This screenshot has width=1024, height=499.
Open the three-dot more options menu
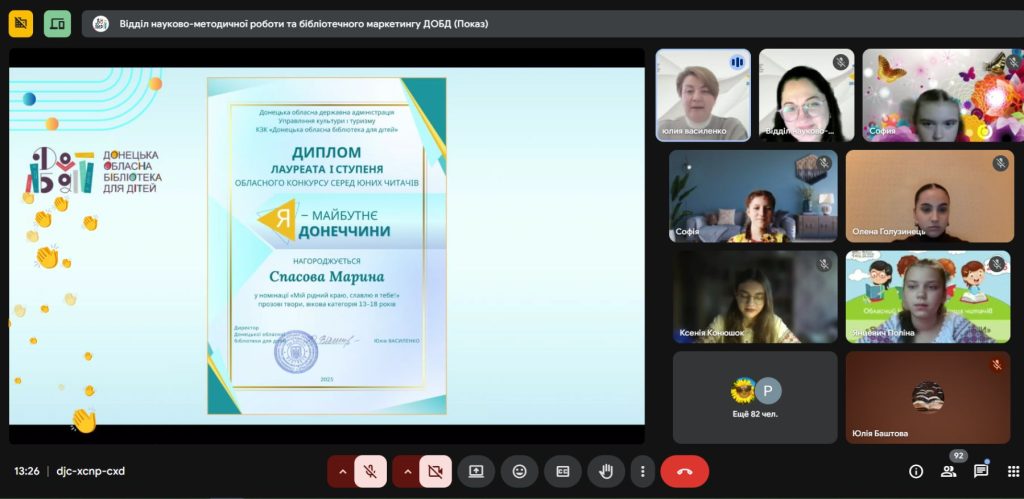click(x=642, y=471)
